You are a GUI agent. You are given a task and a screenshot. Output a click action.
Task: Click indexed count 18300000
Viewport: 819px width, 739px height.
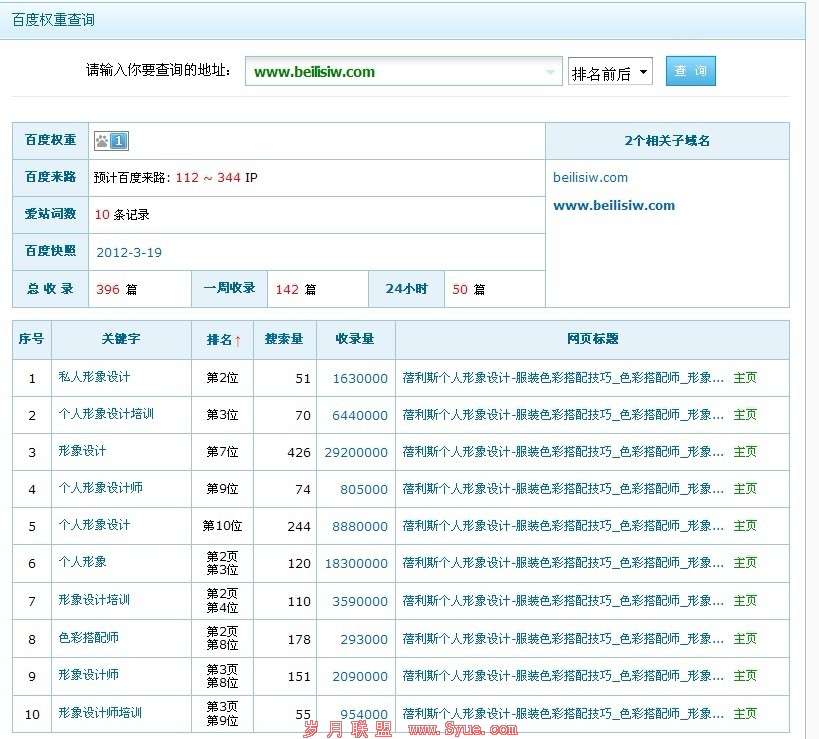pos(356,564)
